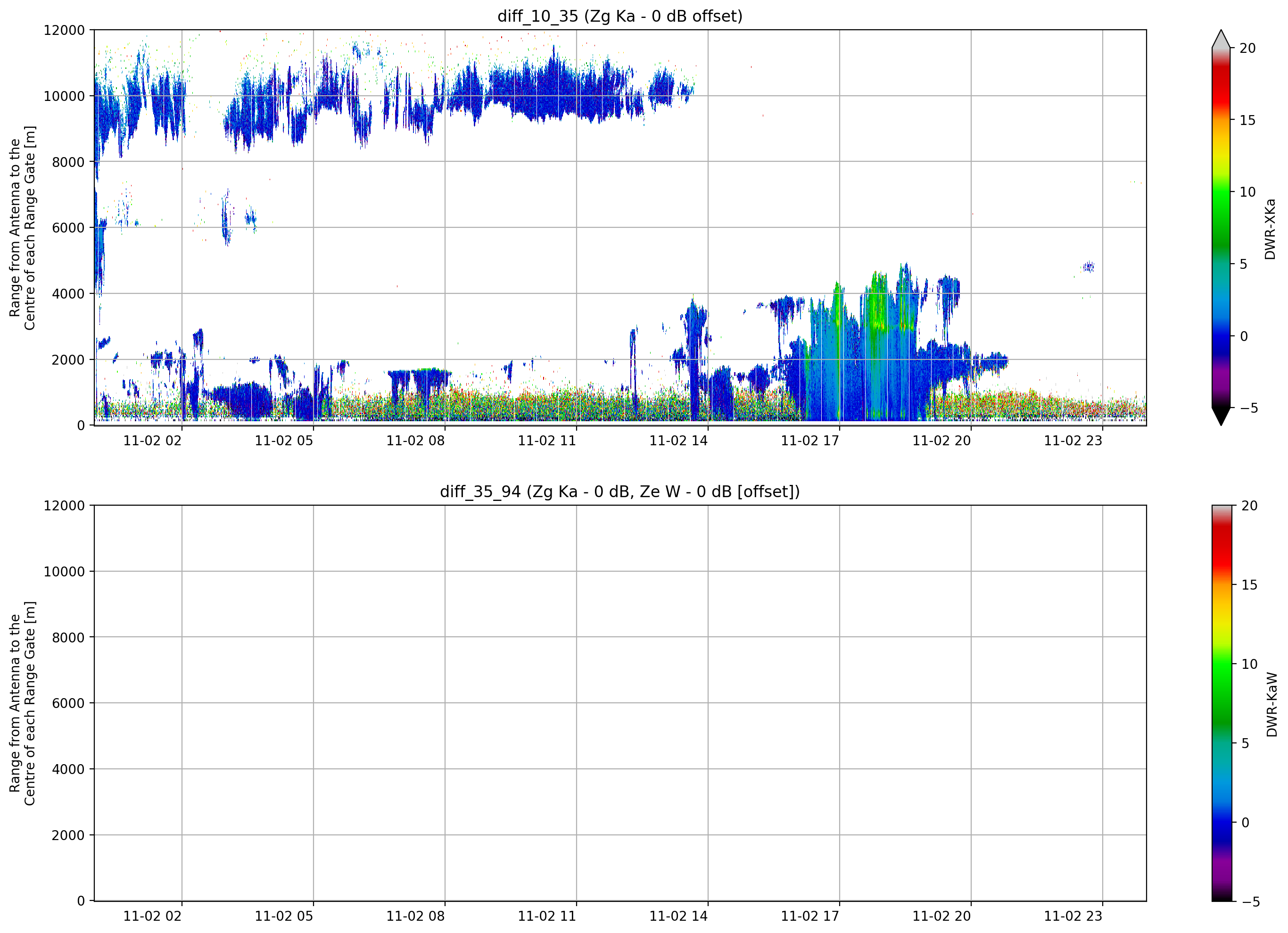Click the 15 tick on DWR-XKa colorbar
Image resolution: width=1288 pixels, height=933 pixels.
[1247, 120]
